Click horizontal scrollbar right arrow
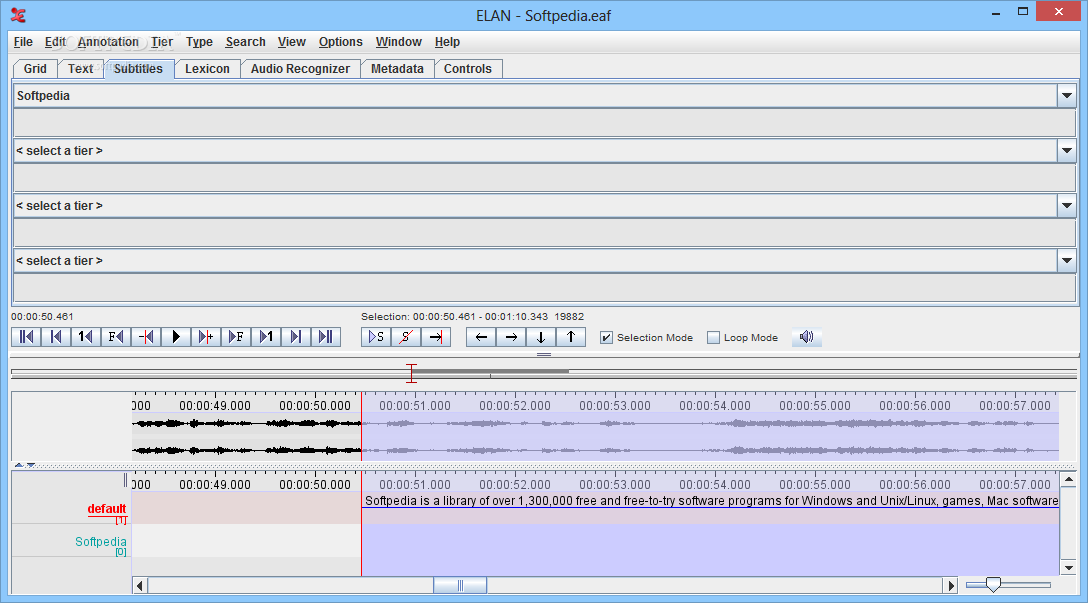The image size is (1088, 603). click(x=951, y=586)
